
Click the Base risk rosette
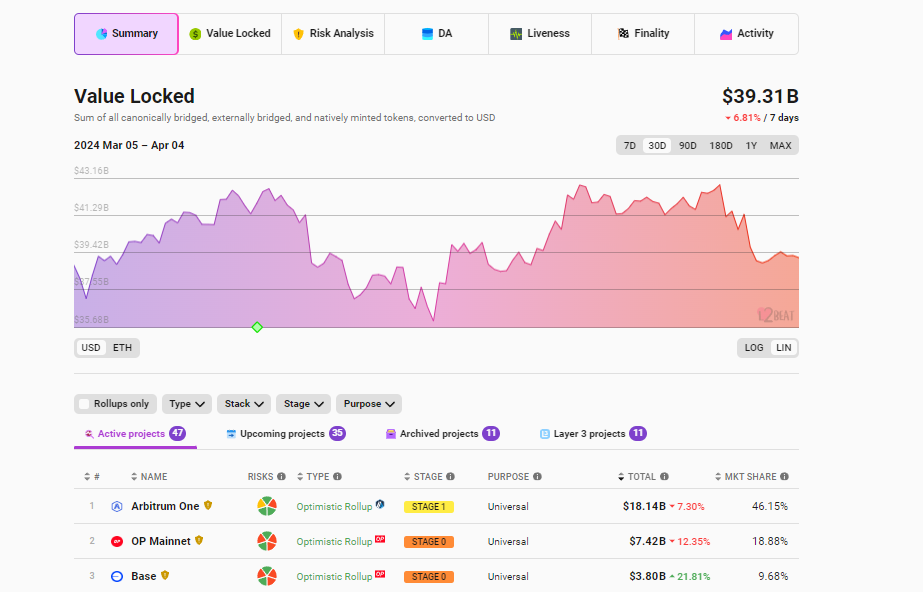(267, 576)
